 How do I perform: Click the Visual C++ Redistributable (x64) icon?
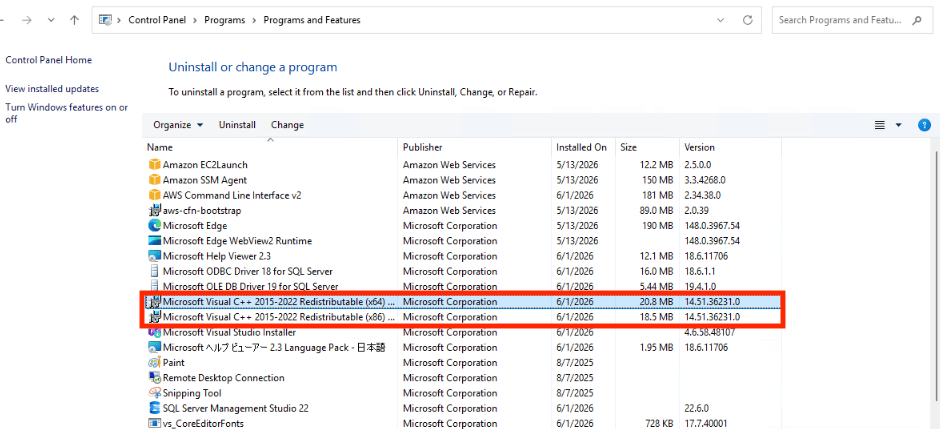pyautogui.click(x=155, y=301)
